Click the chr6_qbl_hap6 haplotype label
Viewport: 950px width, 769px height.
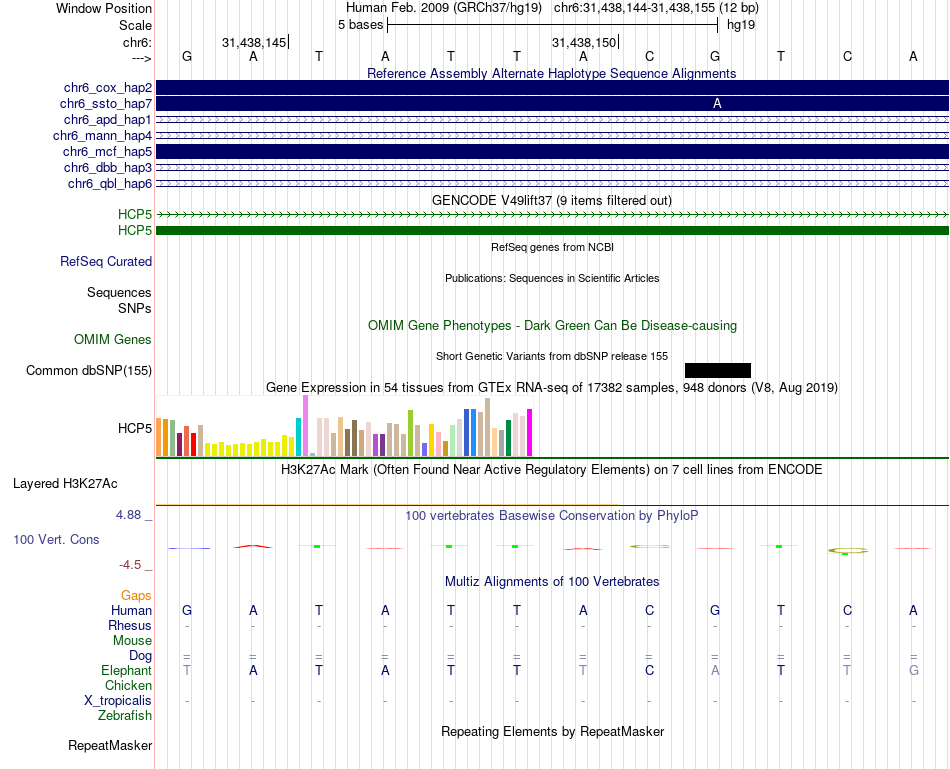(110, 184)
